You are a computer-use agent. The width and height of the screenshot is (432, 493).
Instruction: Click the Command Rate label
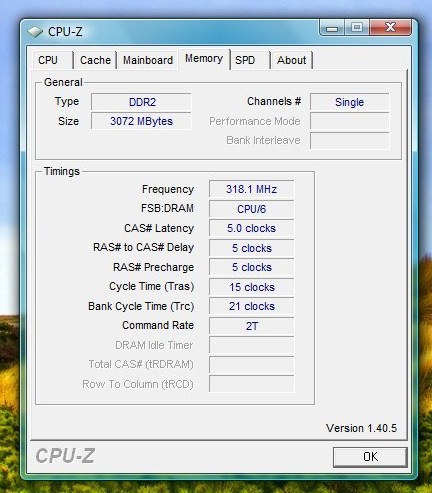pos(158,325)
